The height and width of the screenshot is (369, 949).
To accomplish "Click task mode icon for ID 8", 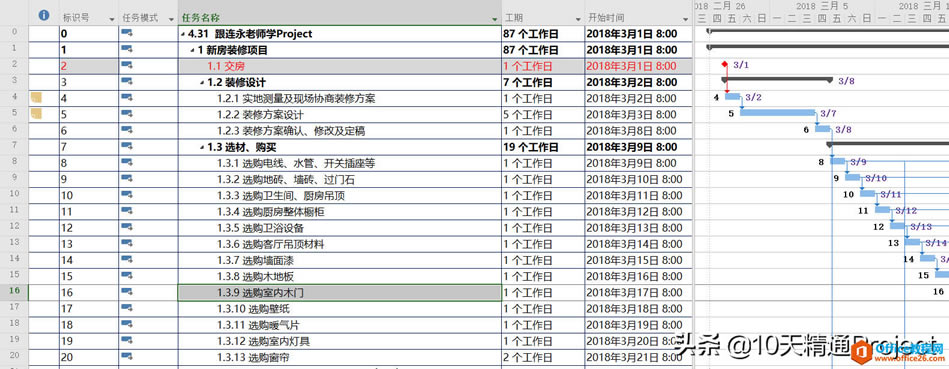I will click(128, 163).
